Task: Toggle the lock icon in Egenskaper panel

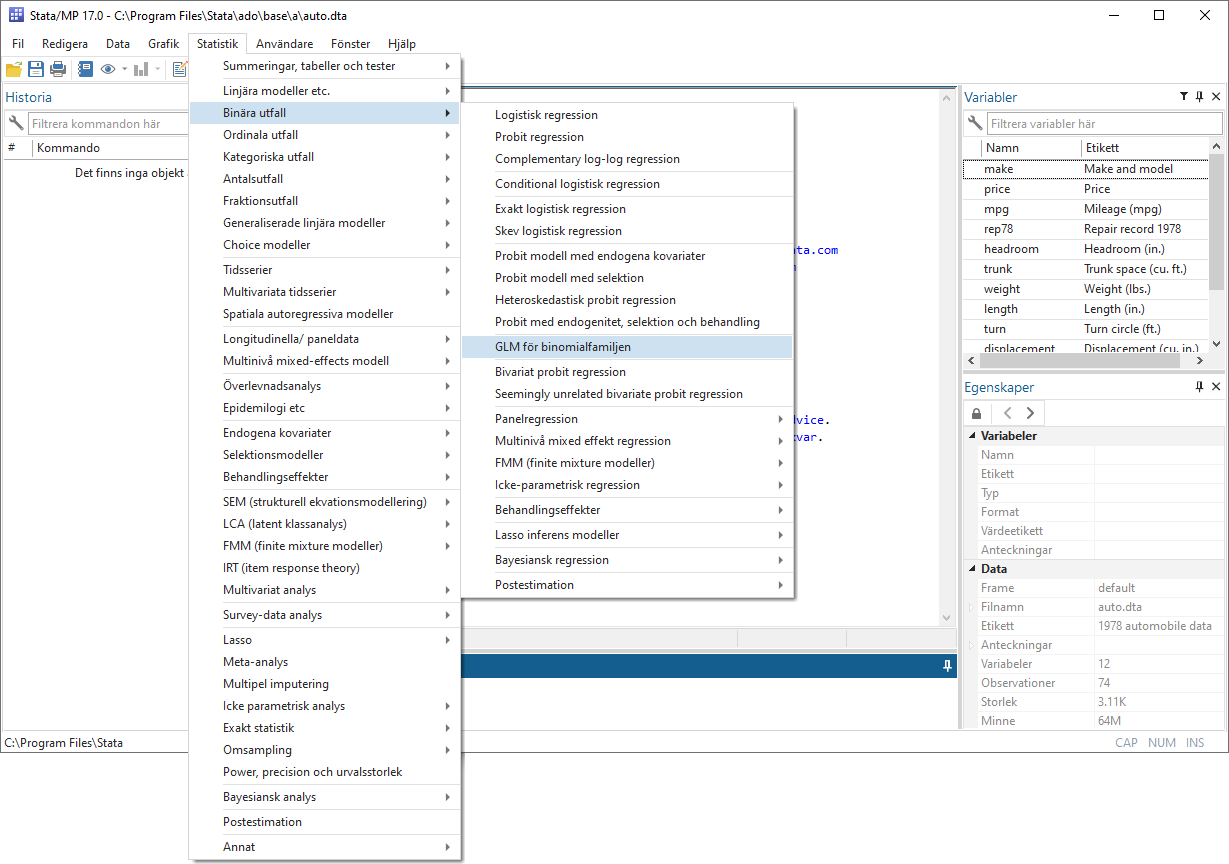Action: point(976,412)
